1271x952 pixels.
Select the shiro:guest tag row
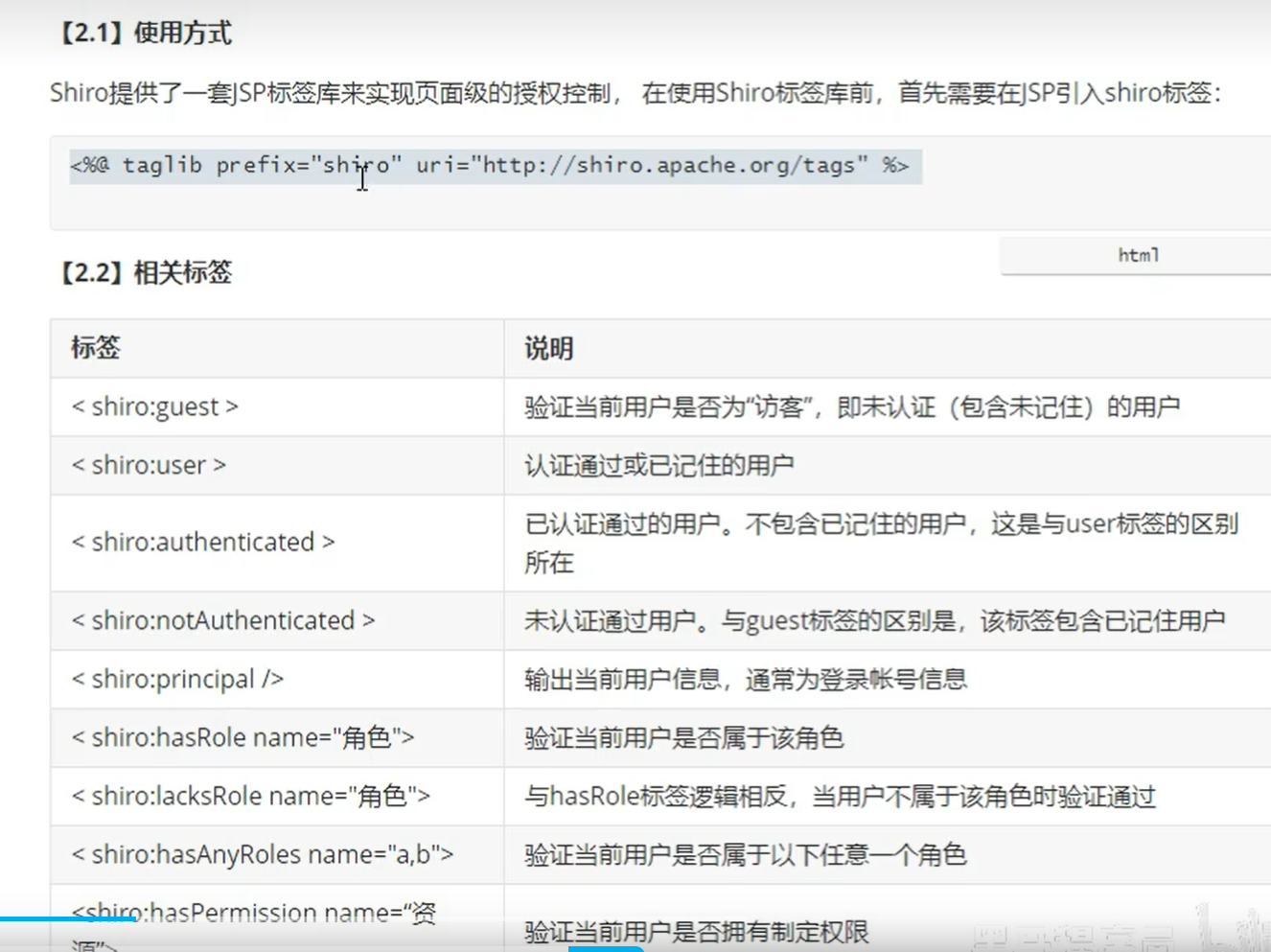tap(151, 406)
